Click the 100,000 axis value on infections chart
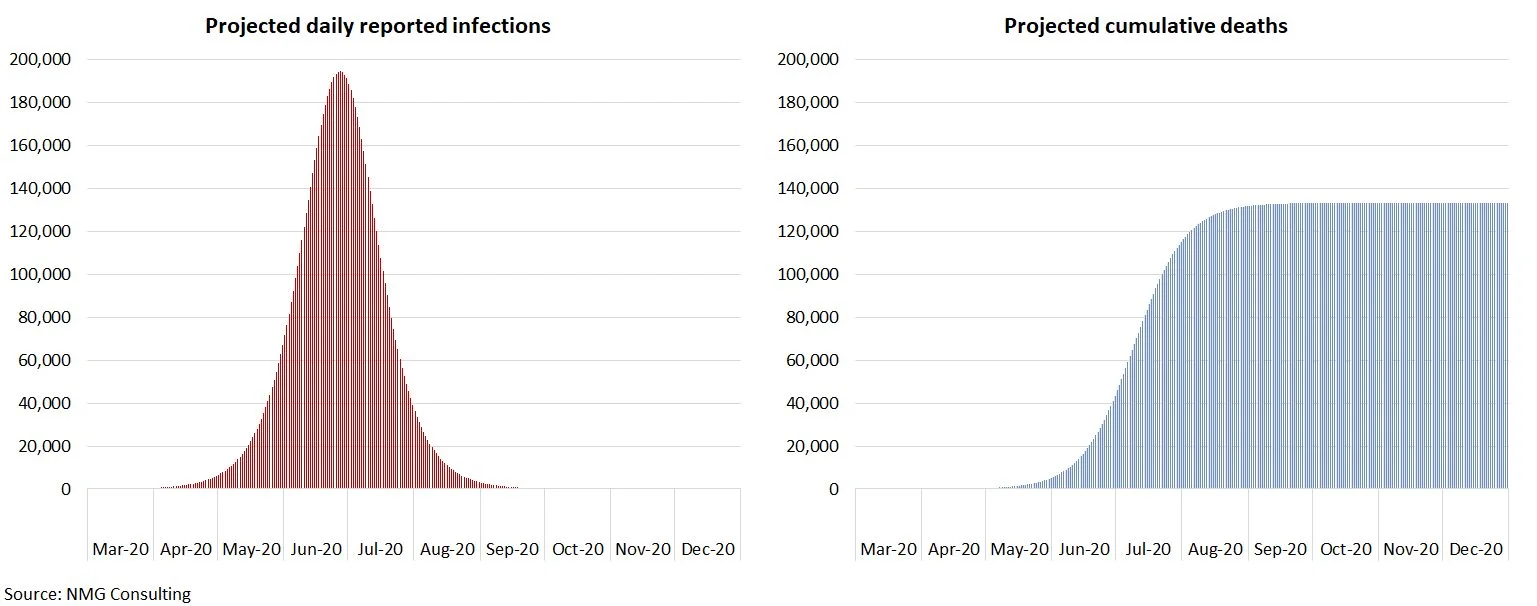This screenshot has width=1537, height=606. click(40, 274)
